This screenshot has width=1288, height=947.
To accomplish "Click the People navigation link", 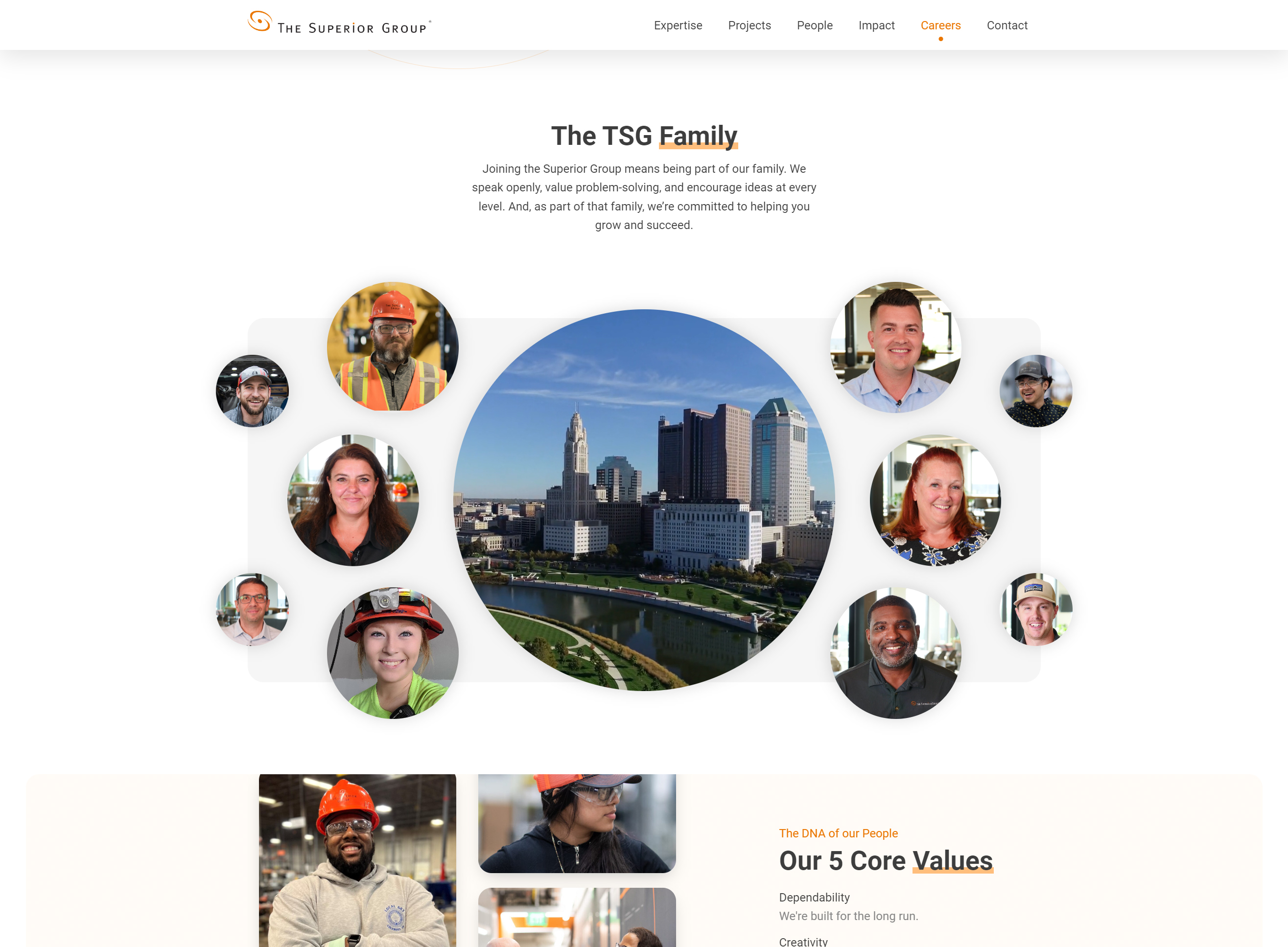I will click(x=815, y=25).
